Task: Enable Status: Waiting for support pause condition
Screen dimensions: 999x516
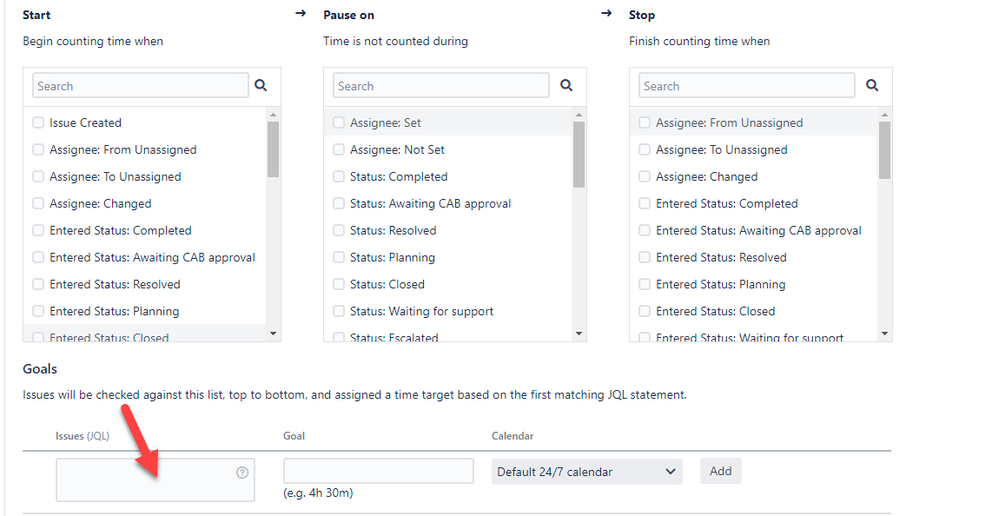Action: point(339,311)
